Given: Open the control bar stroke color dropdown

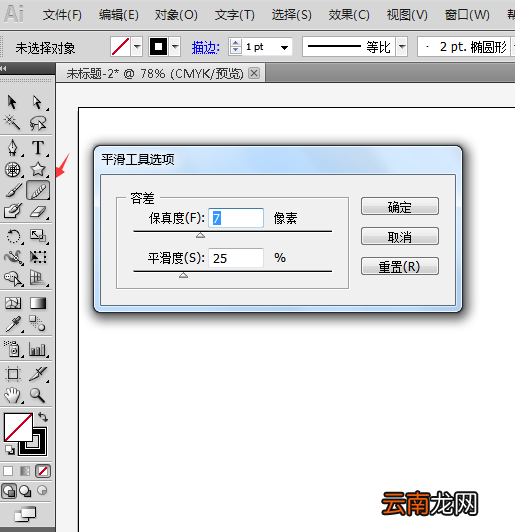Looking at the screenshot, I should tap(175, 46).
